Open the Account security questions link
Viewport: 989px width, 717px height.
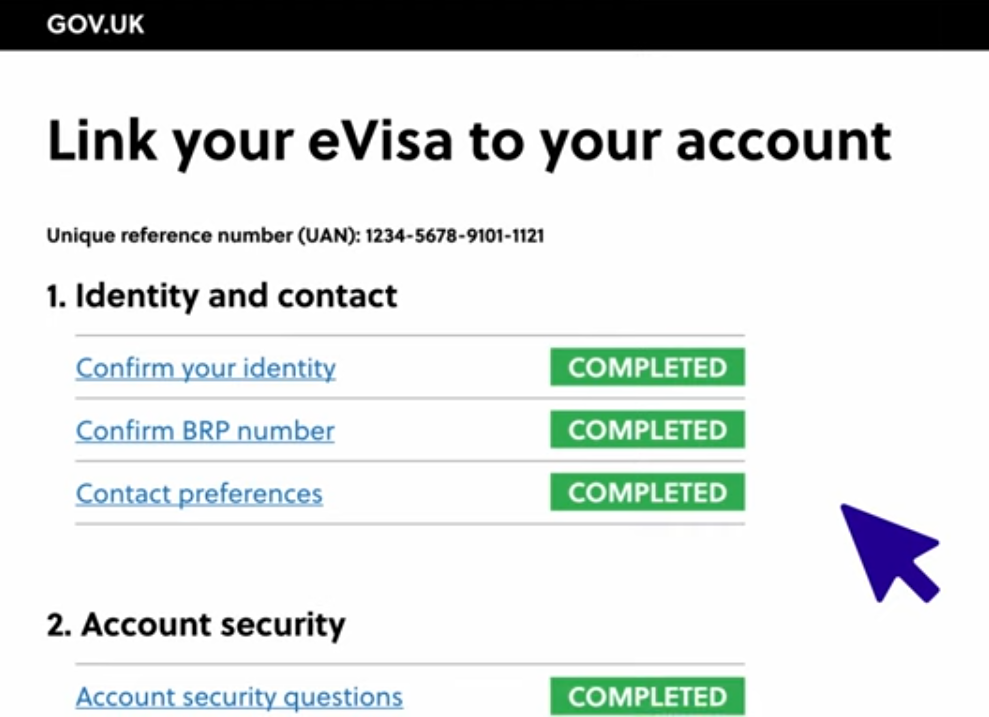coord(239,697)
